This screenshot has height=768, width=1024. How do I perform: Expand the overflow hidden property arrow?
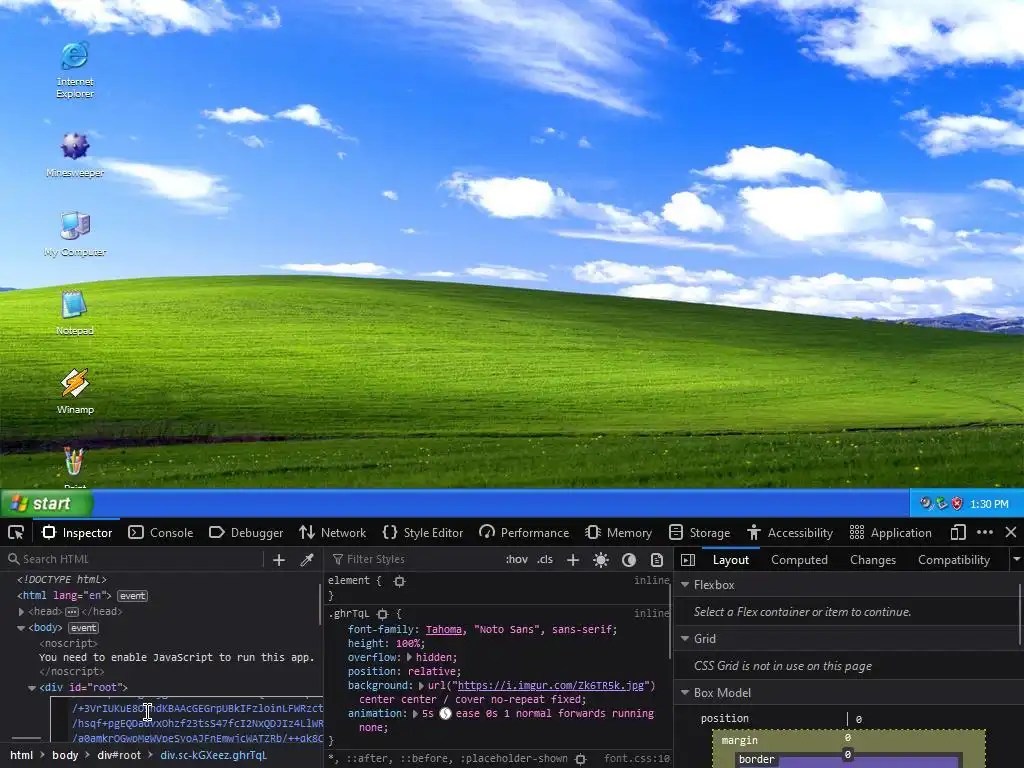pos(409,658)
